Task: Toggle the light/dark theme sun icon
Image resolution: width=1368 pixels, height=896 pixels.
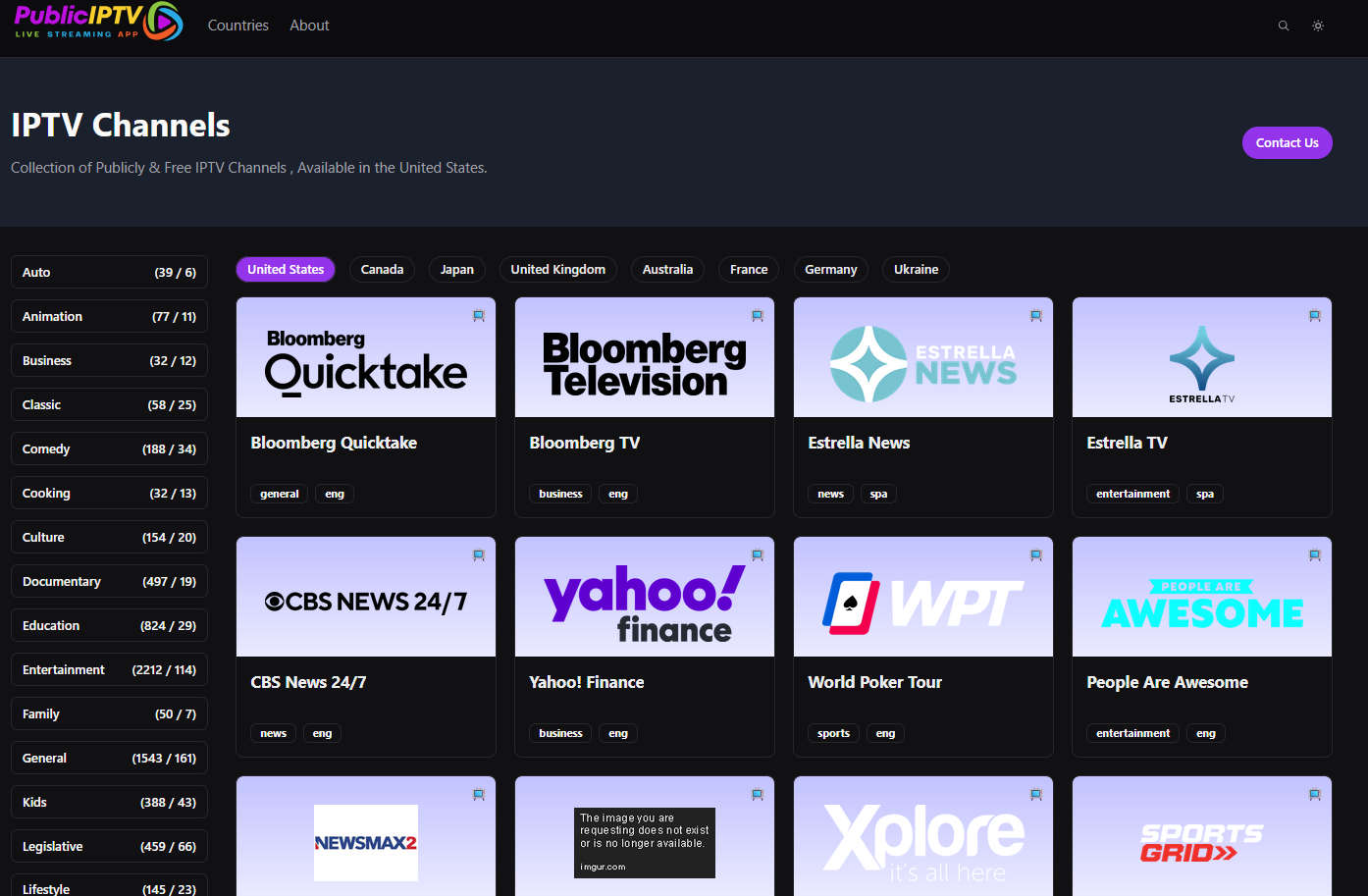Action: tap(1318, 26)
